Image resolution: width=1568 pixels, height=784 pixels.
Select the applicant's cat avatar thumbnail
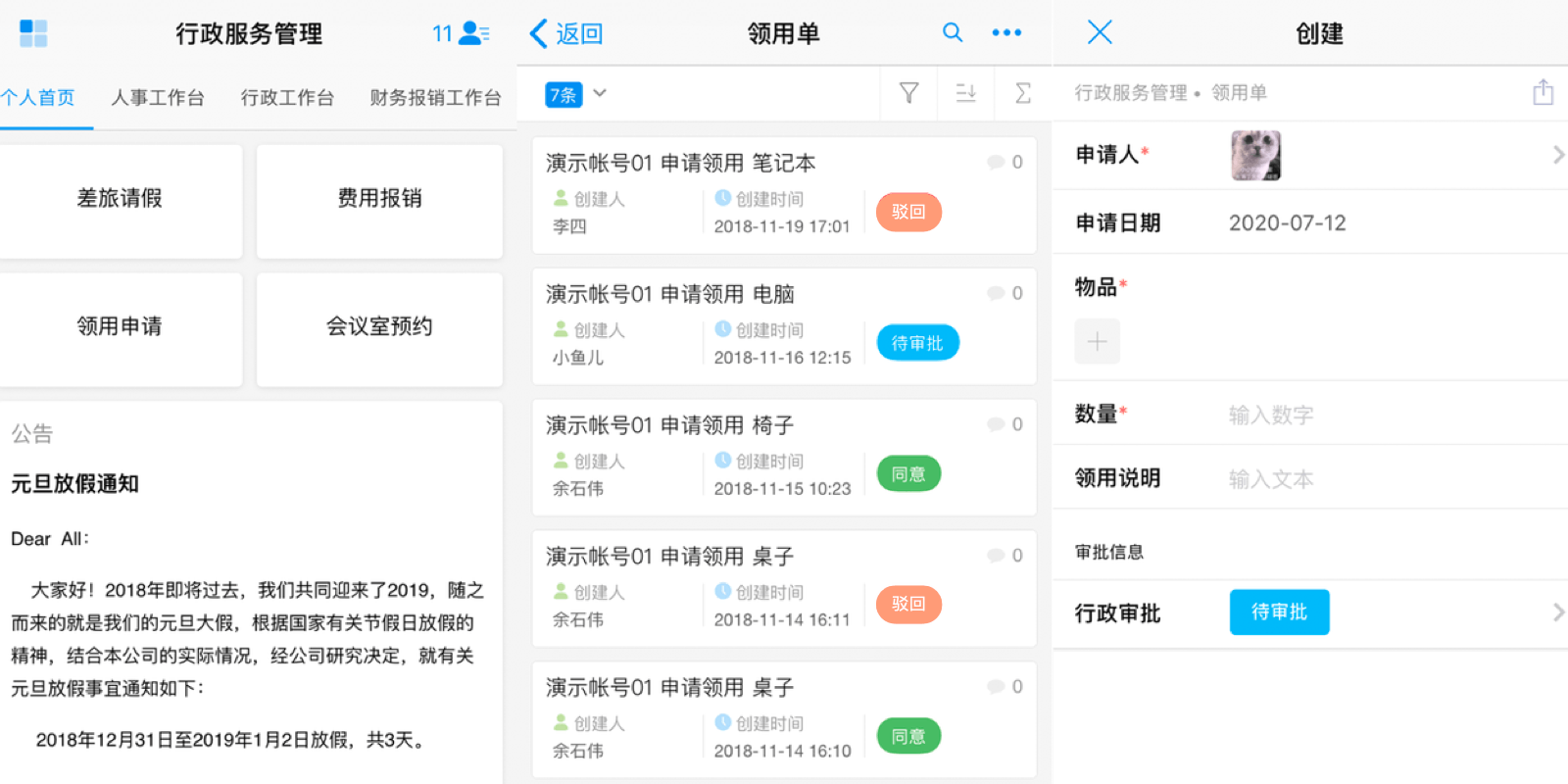tap(1255, 155)
